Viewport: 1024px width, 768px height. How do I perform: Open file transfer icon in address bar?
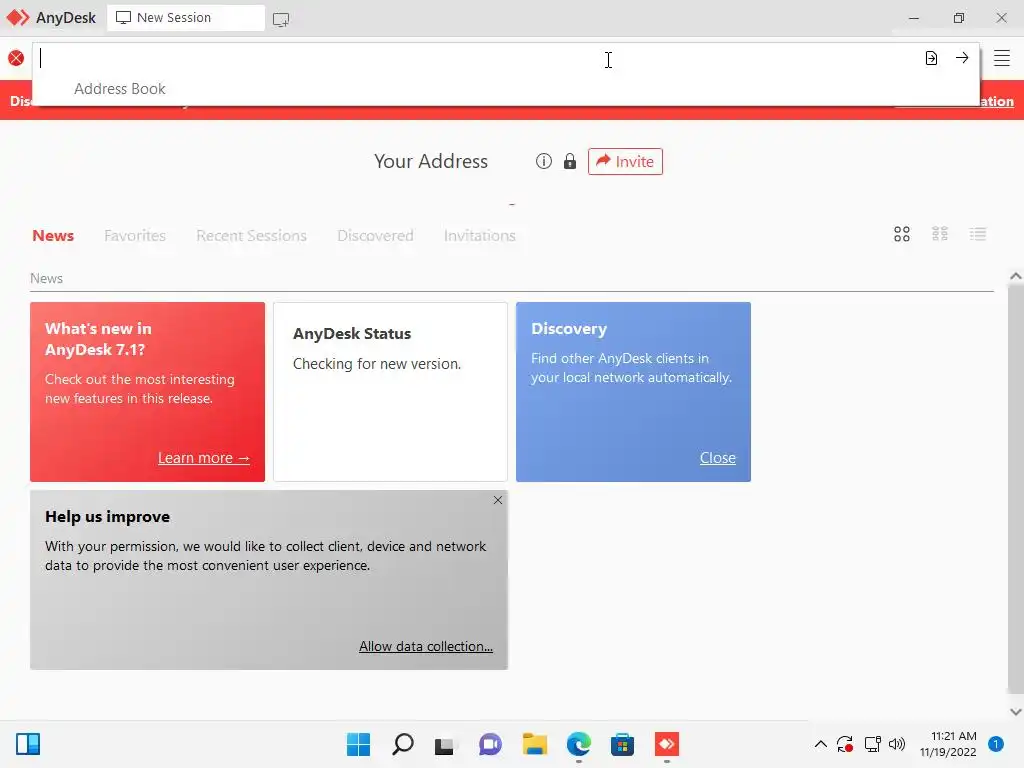[x=931, y=58]
